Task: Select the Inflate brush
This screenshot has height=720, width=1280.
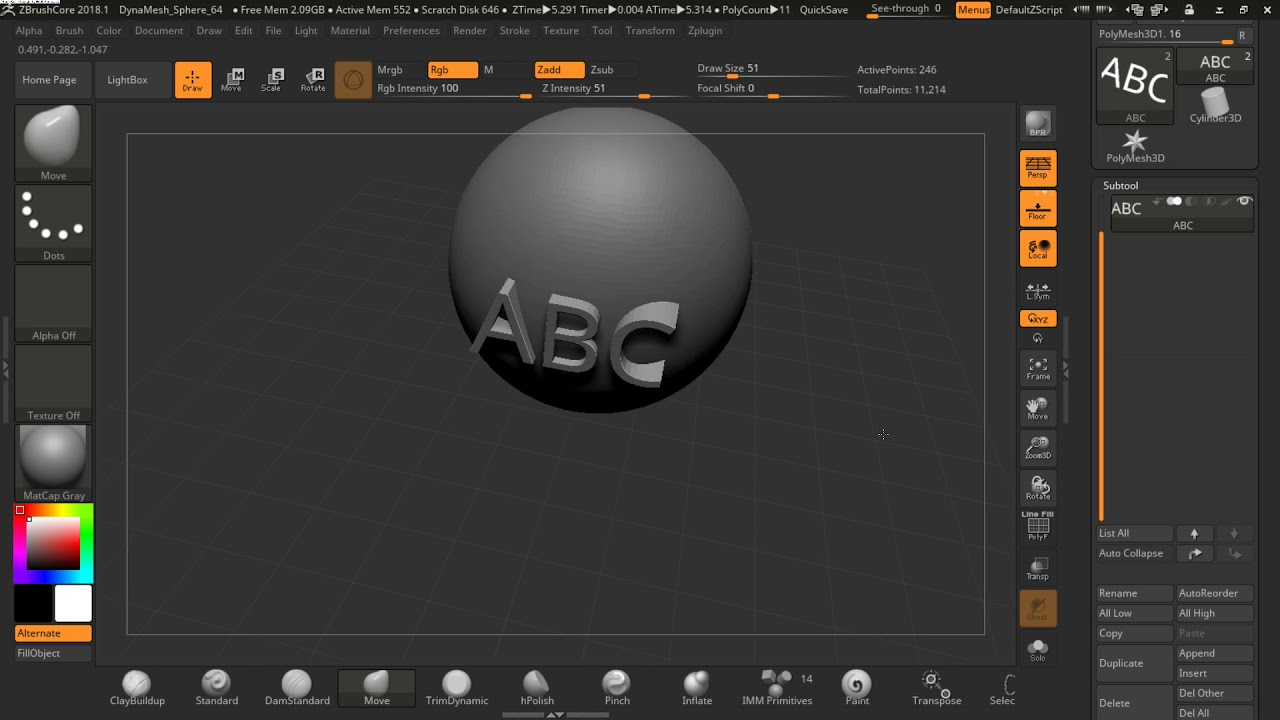Action: (x=697, y=688)
